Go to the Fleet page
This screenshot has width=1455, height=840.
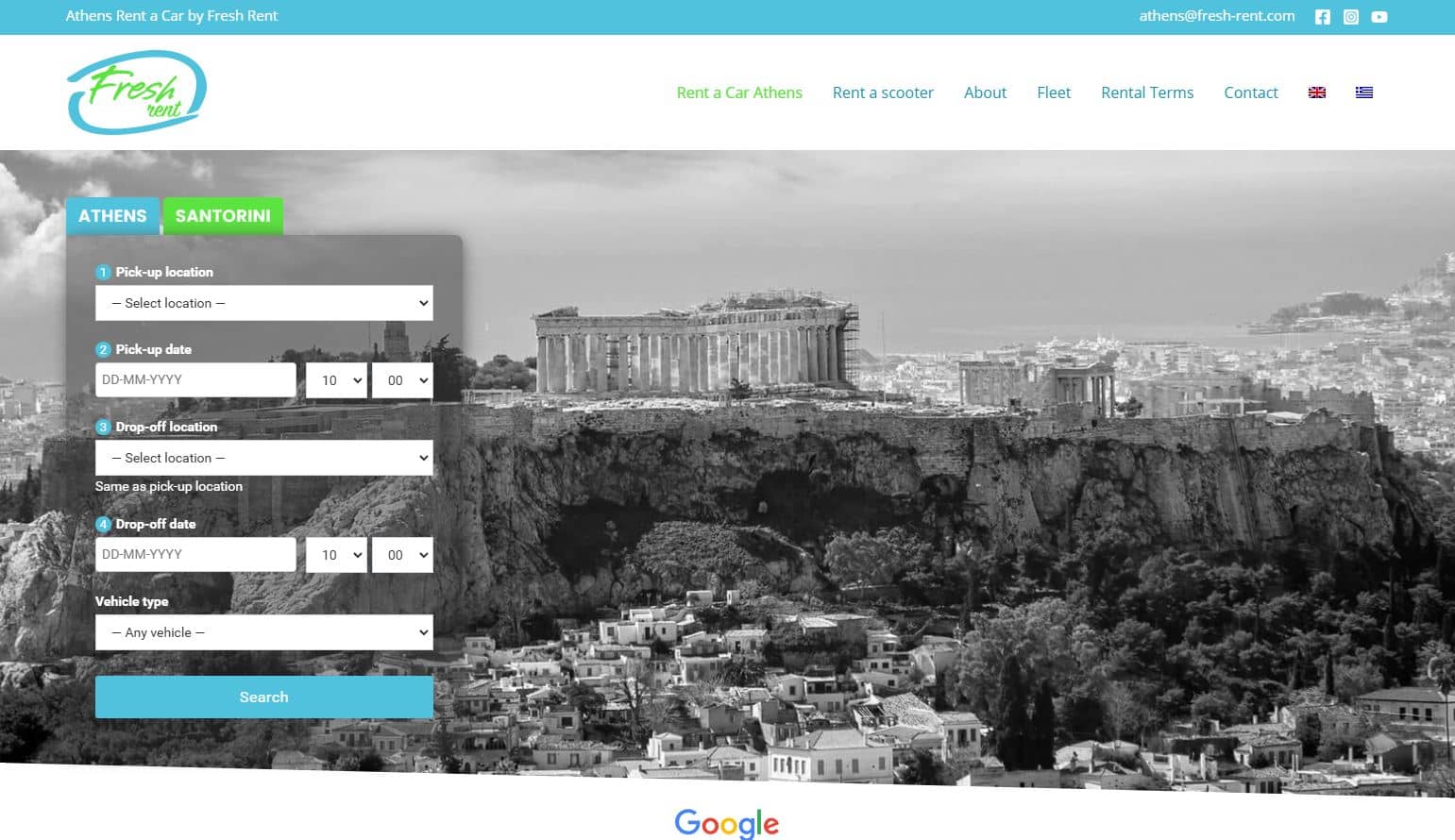(x=1053, y=92)
